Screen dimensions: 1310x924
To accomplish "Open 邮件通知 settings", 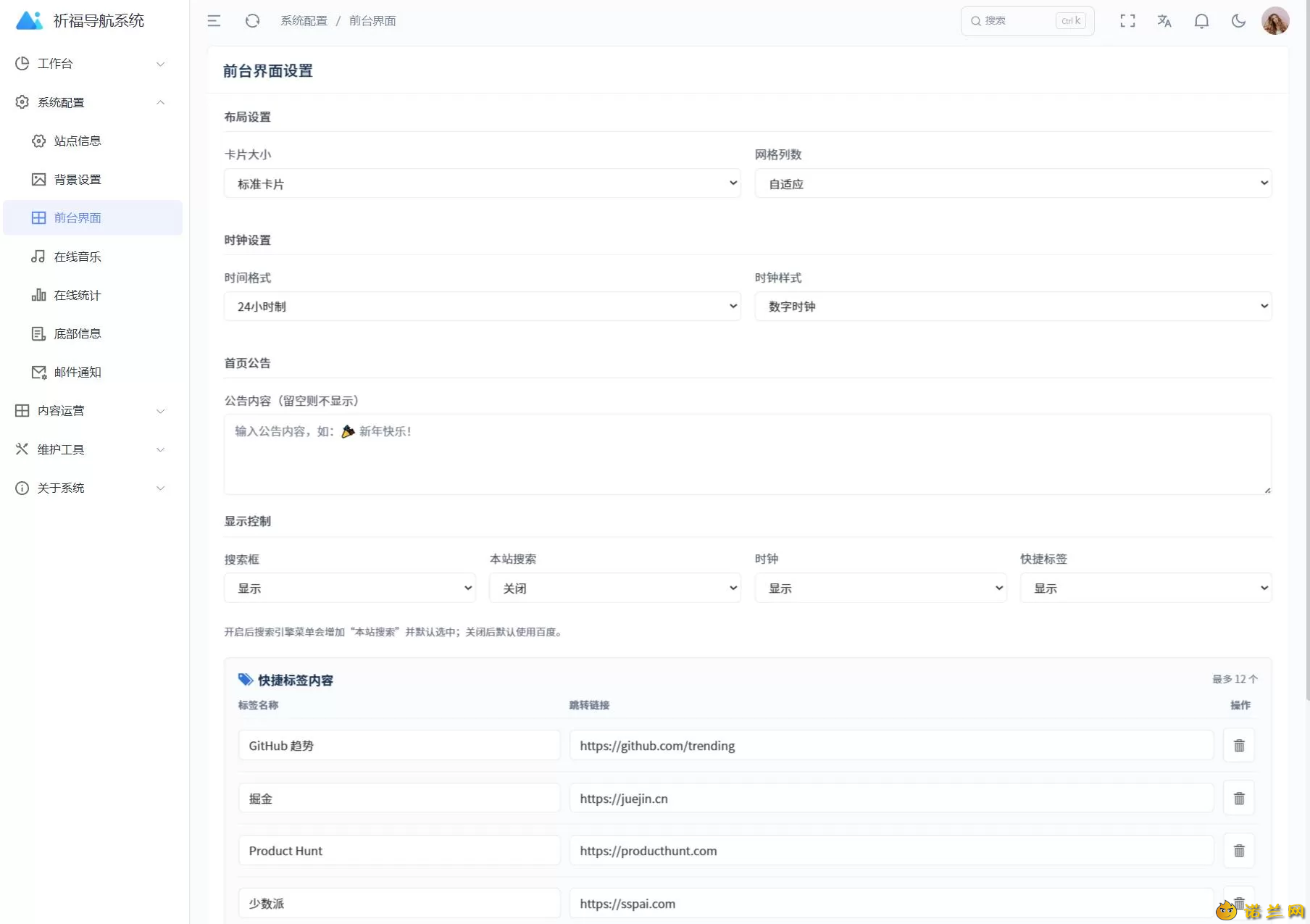I will coord(93,372).
